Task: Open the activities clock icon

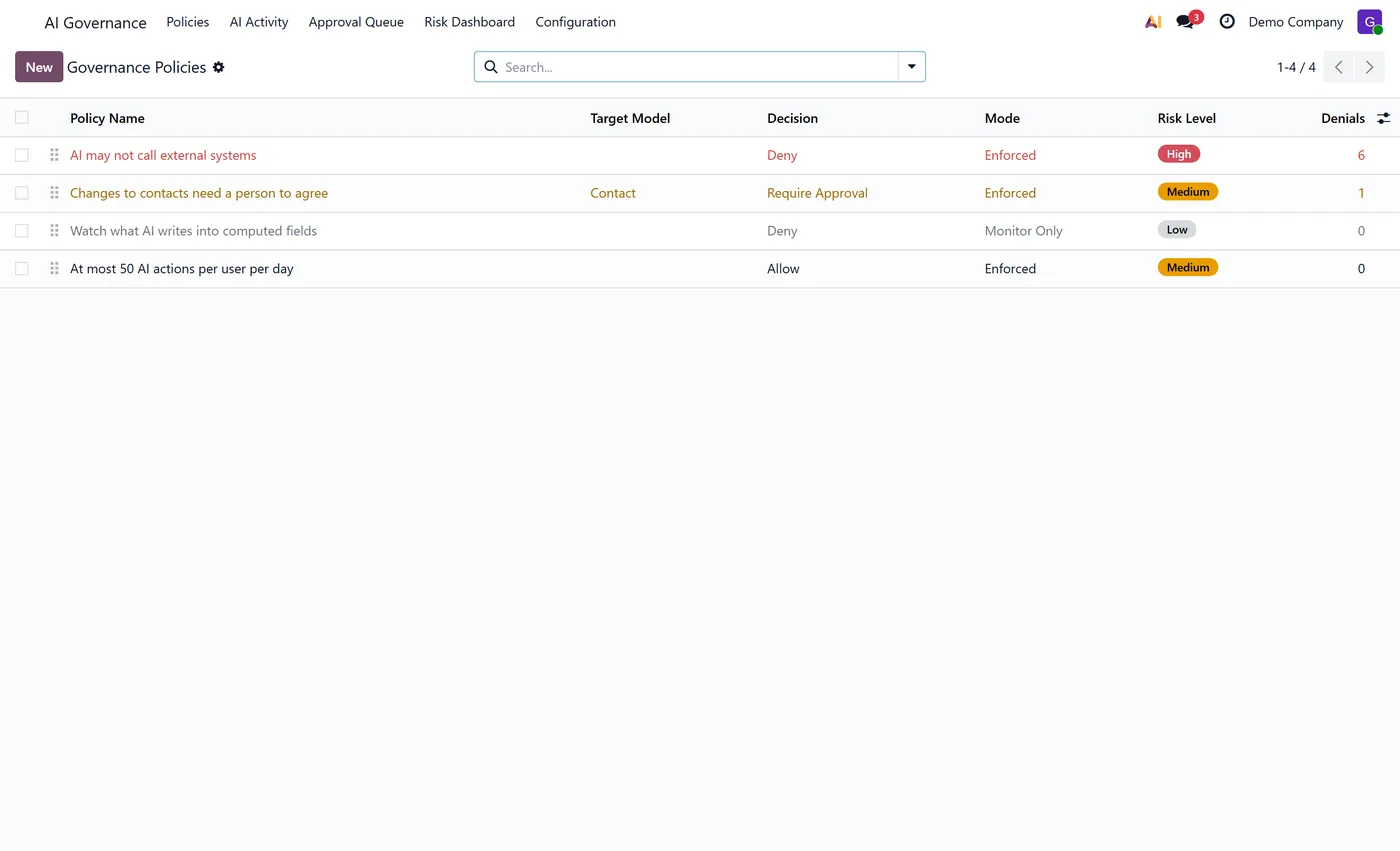Action: coord(1227,22)
